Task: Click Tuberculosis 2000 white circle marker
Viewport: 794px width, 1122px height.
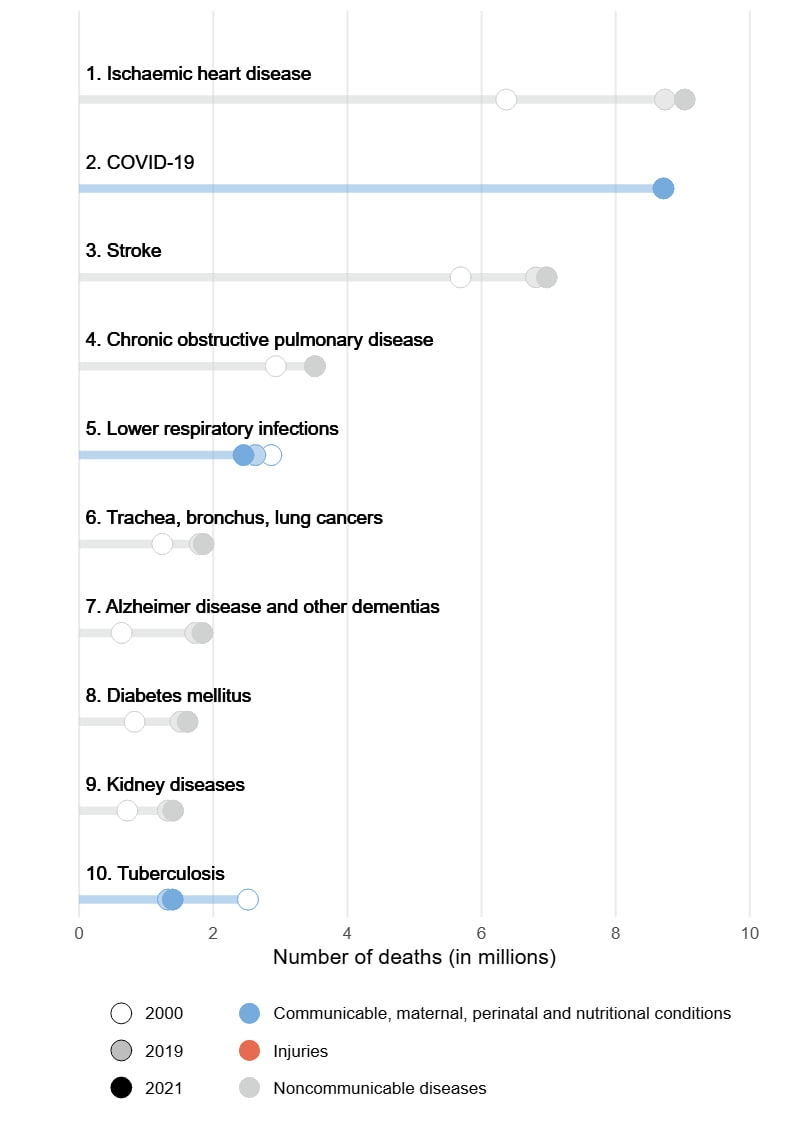Action: [247, 899]
